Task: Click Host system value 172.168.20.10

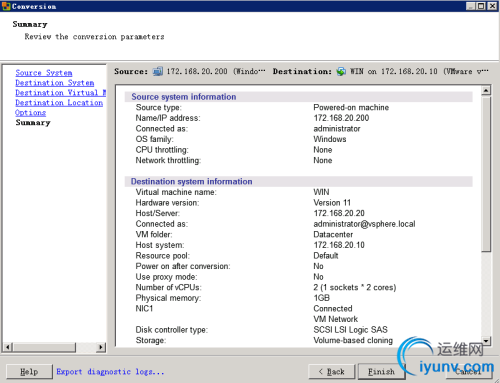Action: (x=339, y=245)
